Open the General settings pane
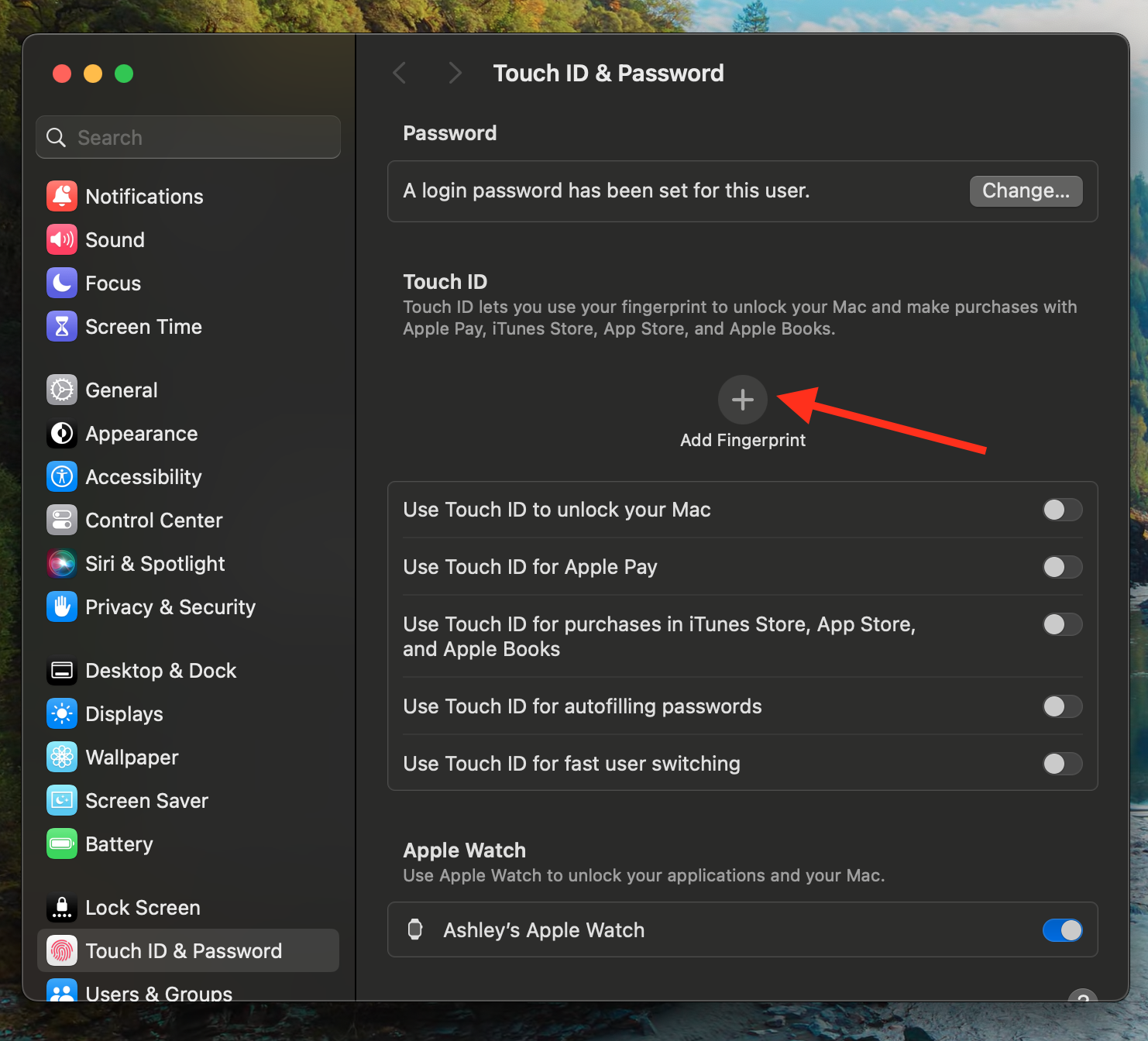This screenshot has height=1041, width=1148. click(x=122, y=390)
